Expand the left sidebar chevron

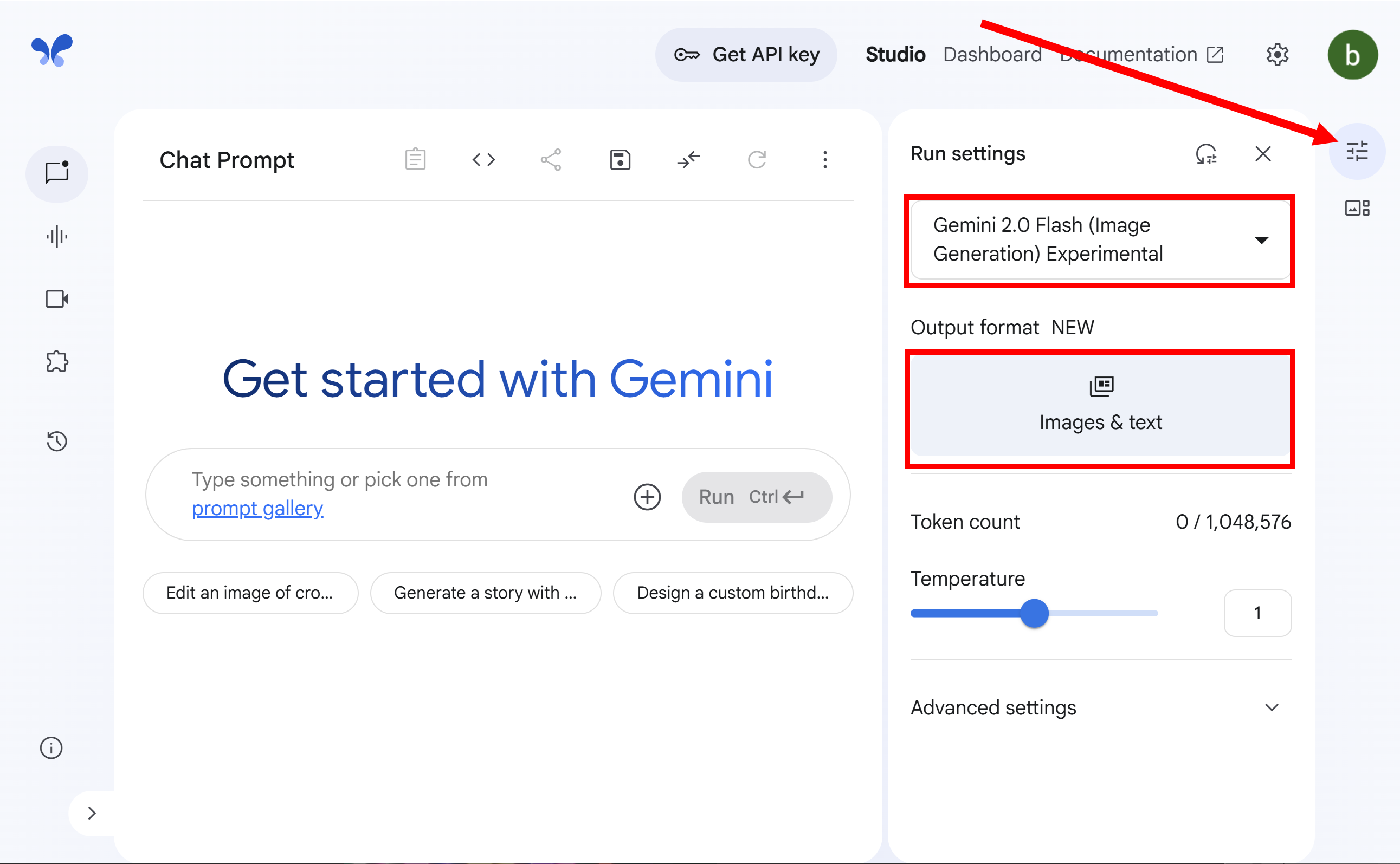point(92,813)
